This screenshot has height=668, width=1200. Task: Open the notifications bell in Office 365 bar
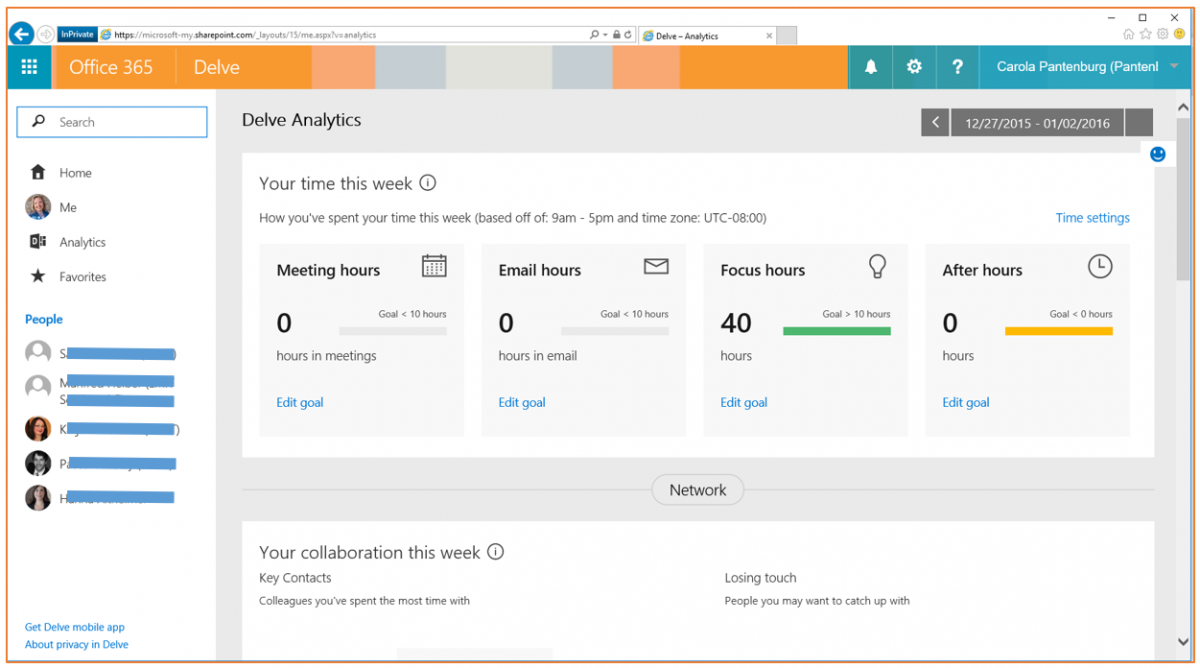pyautogui.click(x=871, y=67)
